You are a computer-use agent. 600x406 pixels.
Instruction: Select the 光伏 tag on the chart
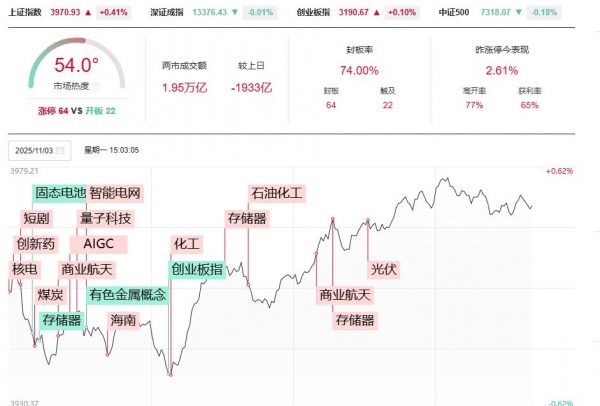(384, 269)
